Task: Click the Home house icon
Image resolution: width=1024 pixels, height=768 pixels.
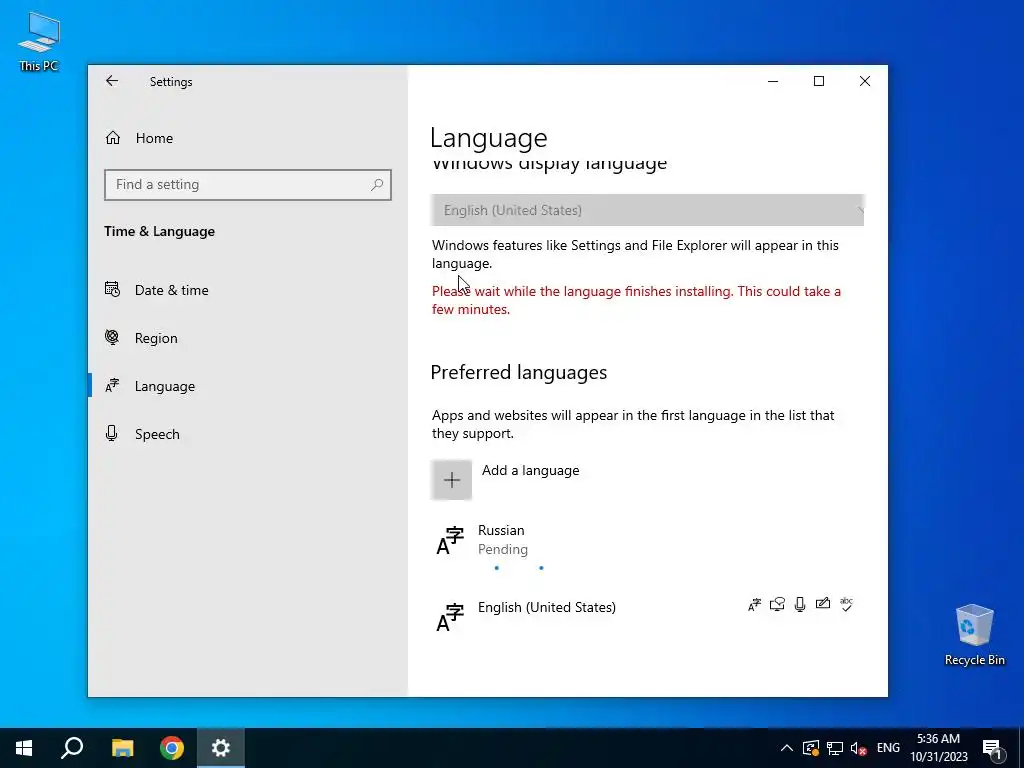Action: [113, 138]
